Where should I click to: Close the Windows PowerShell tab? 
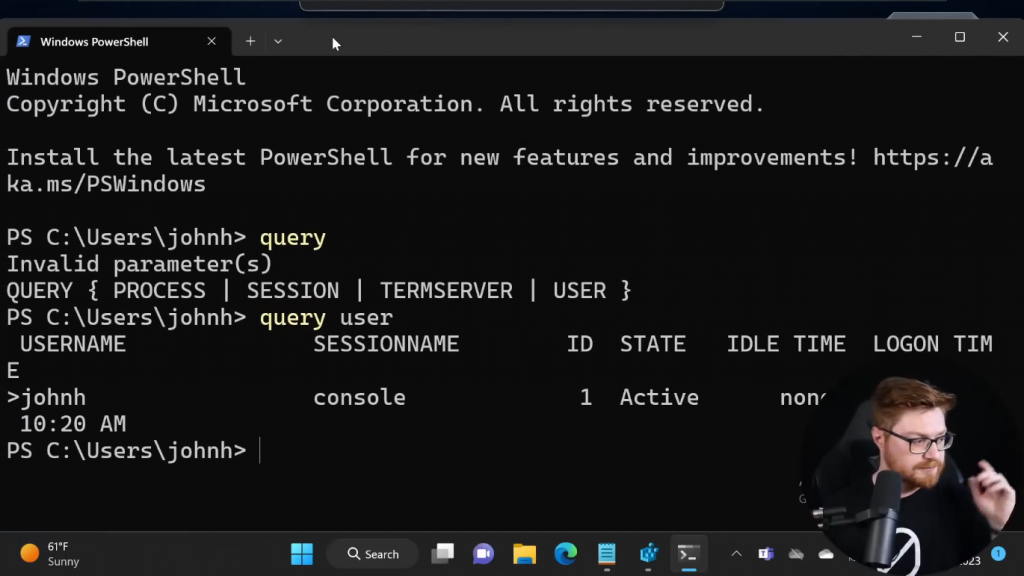point(212,41)
